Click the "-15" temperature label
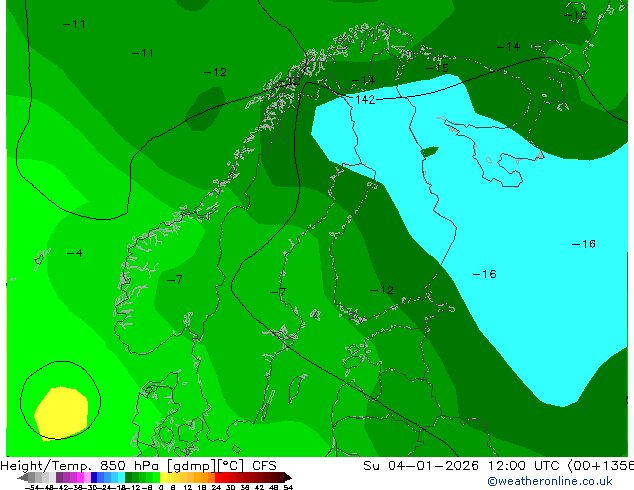This screenshot has height=490, width=634. coord(437,68)
